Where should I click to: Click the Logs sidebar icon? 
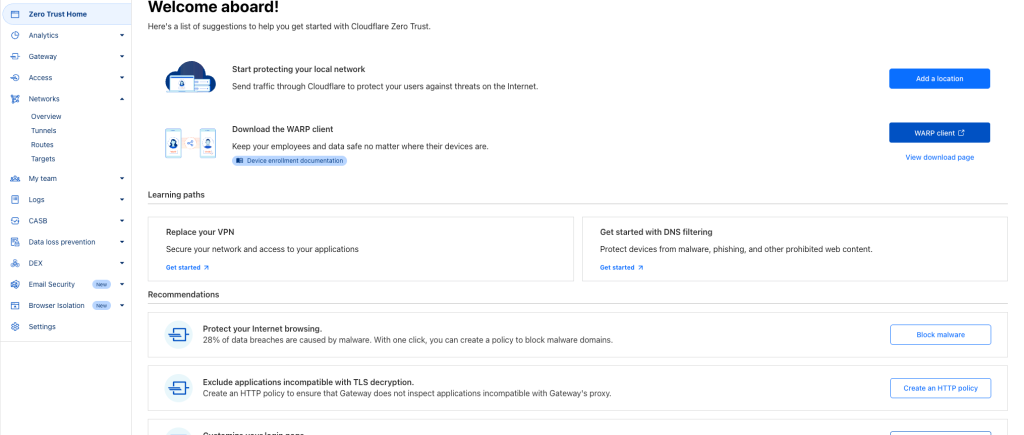[15, 200]
